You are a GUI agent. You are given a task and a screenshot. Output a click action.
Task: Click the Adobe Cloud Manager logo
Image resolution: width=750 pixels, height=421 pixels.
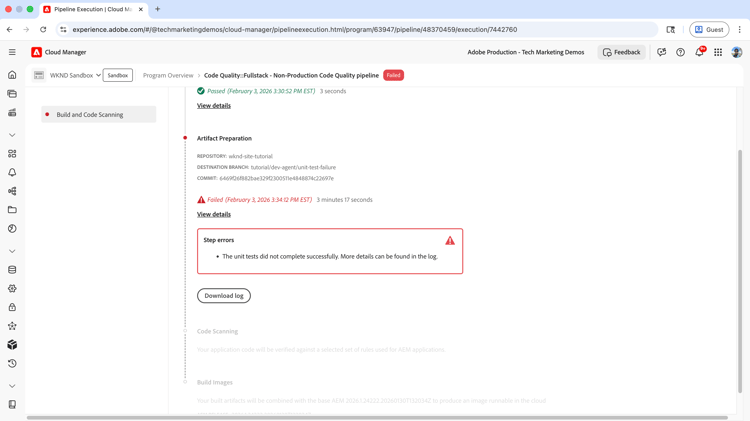tap(36, 52)
